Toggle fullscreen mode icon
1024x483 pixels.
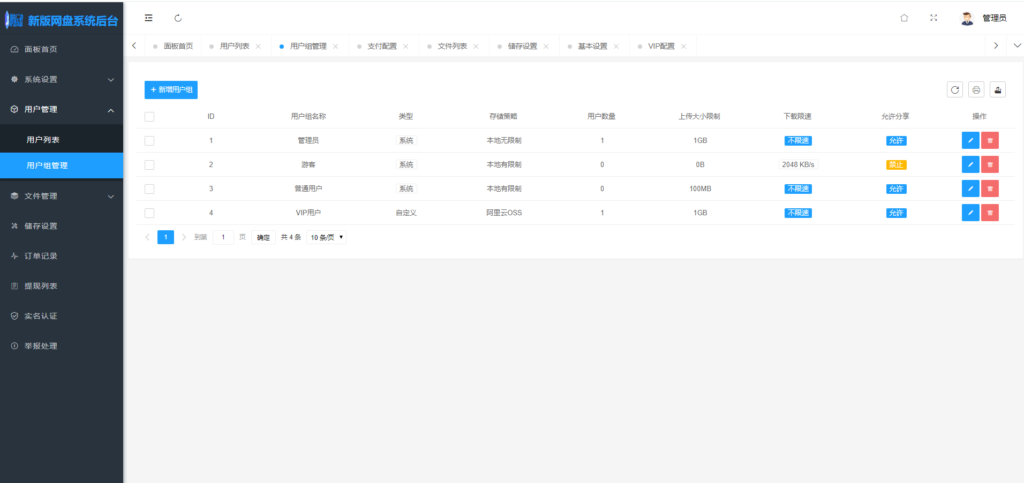pyautogui.click(x=934, y=18)
